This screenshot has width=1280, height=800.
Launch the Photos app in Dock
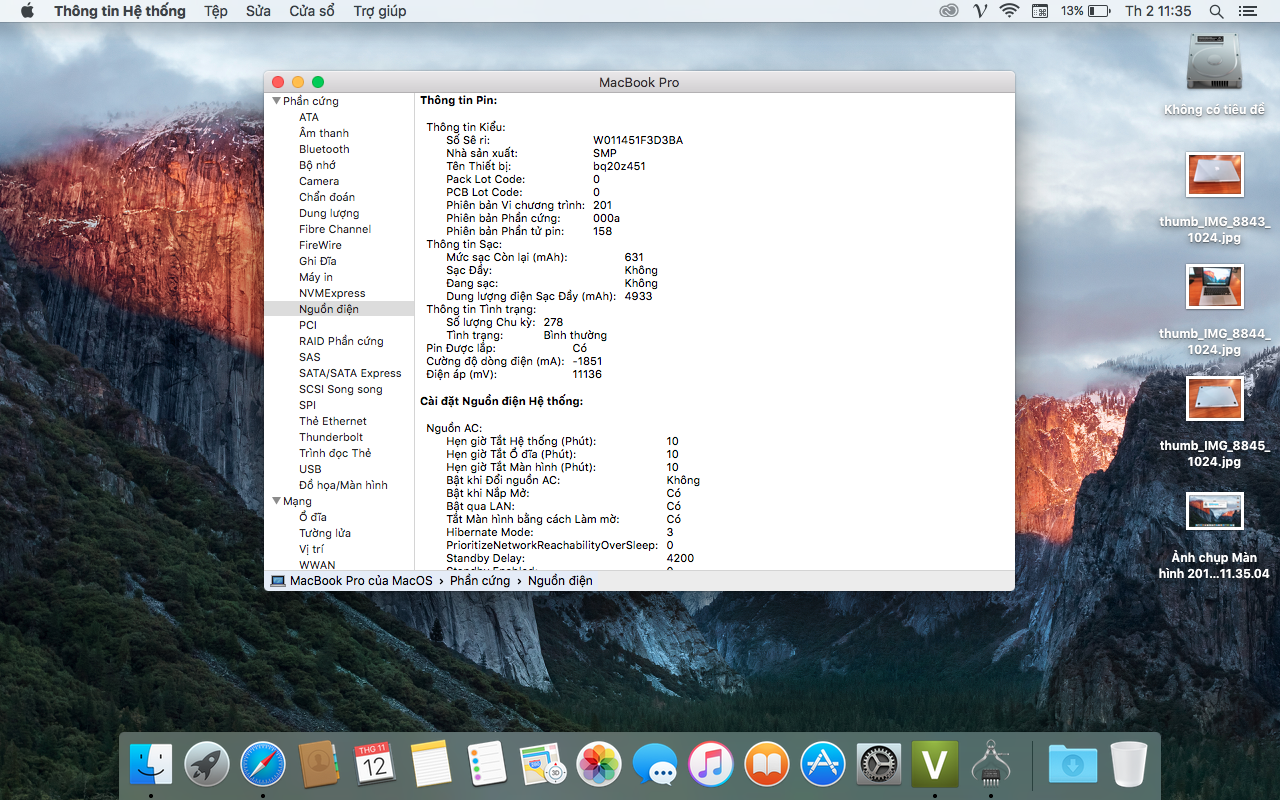(x=600, y=765)
